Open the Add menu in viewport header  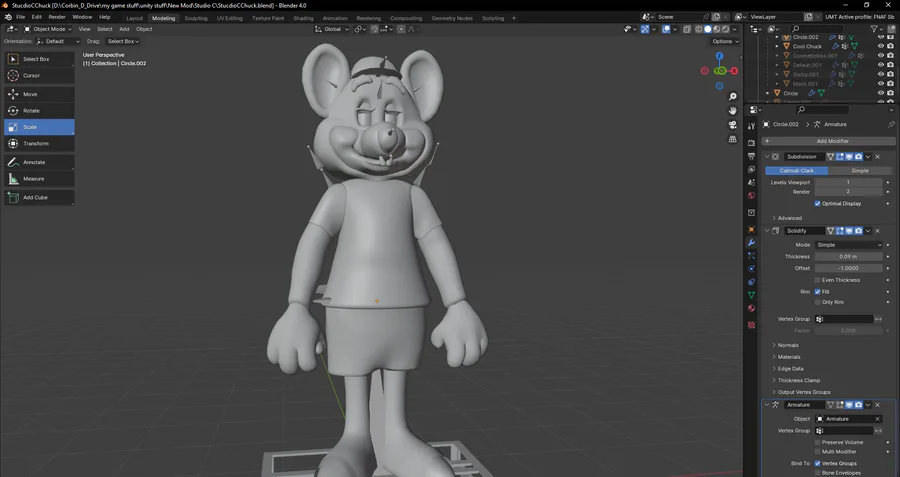point(124,29)
